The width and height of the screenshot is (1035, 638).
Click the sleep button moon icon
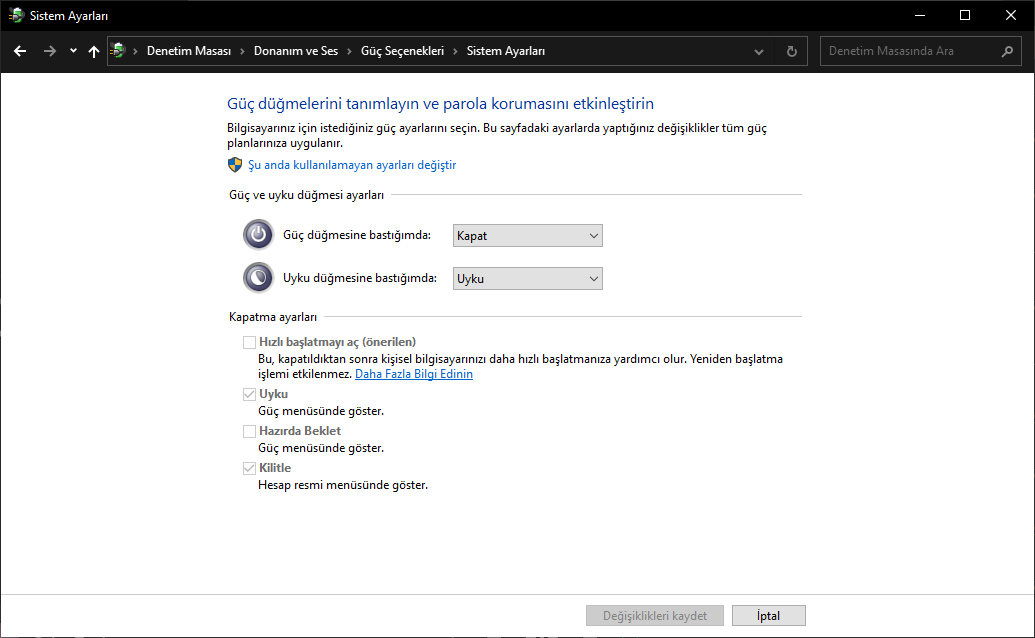click(258, 277)
